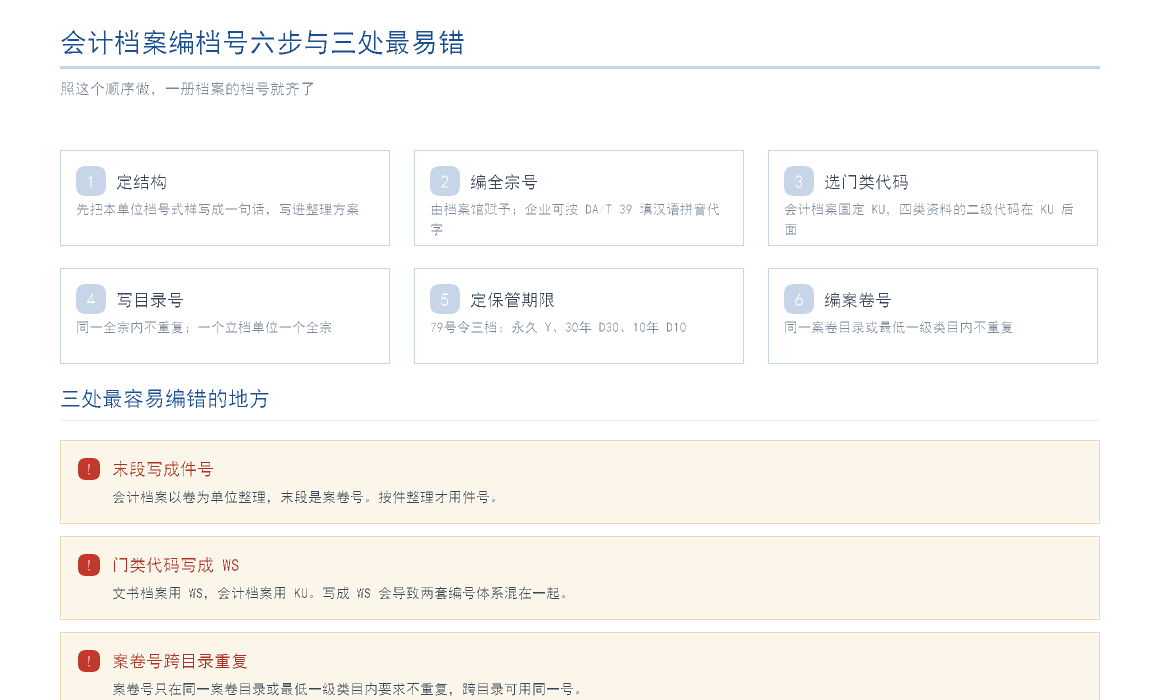1160x700 pixels.
Task: Click the 选门类代码 card title
Action: pyautogui.click(x=866, y=182)
